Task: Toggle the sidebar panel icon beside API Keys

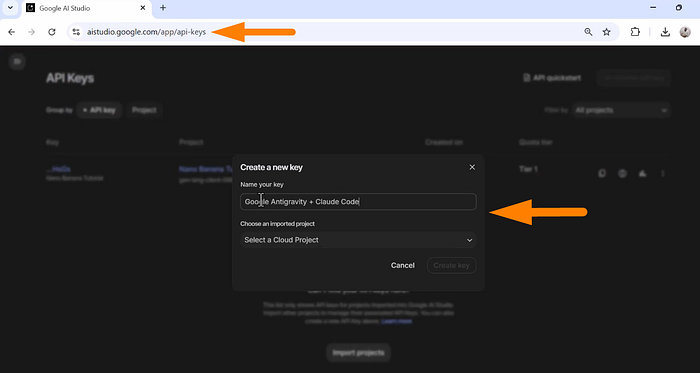Action: 17,62
